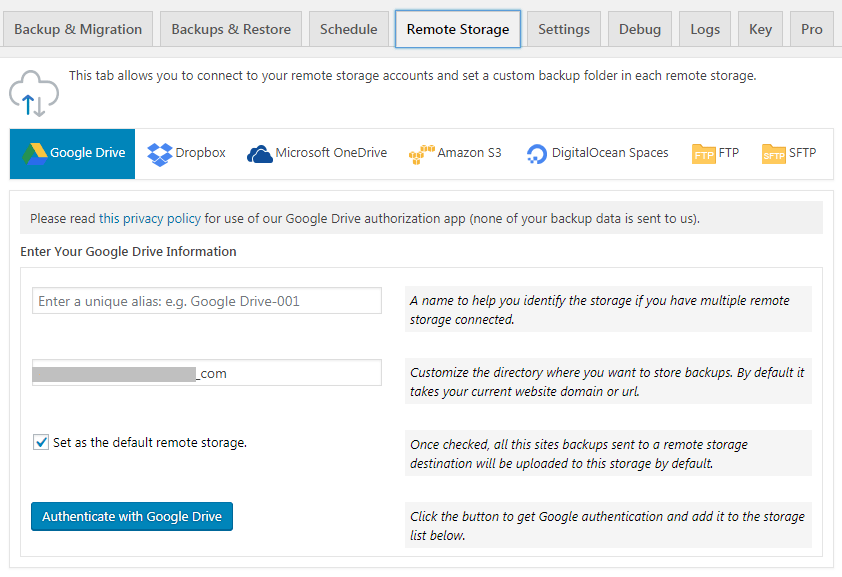Click help text about Google authentication button

608,525
